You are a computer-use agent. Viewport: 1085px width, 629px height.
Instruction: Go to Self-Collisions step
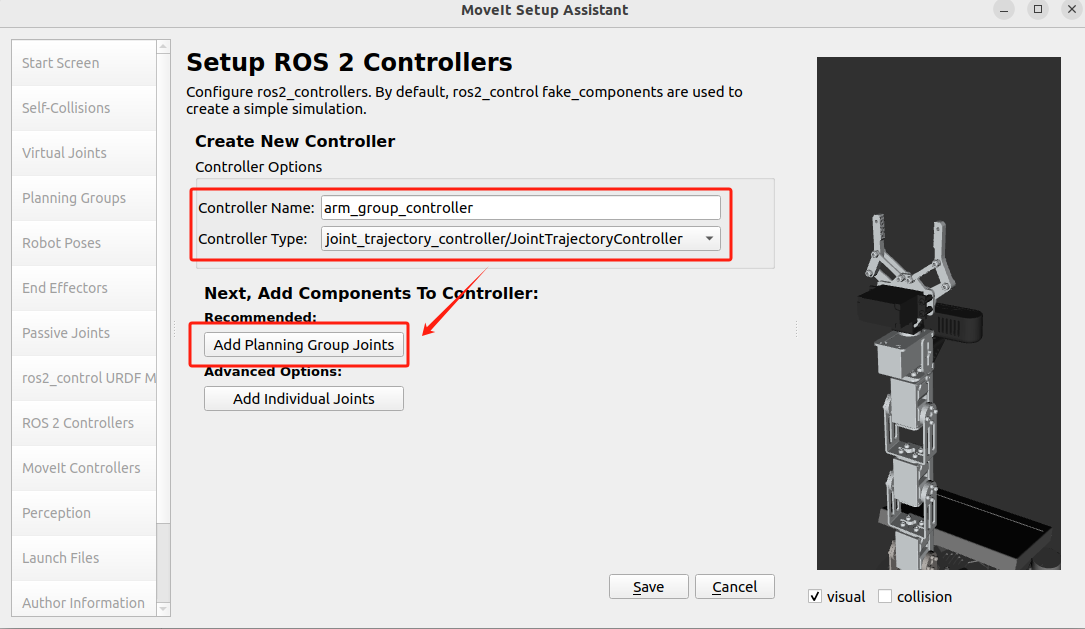point(84,108)
